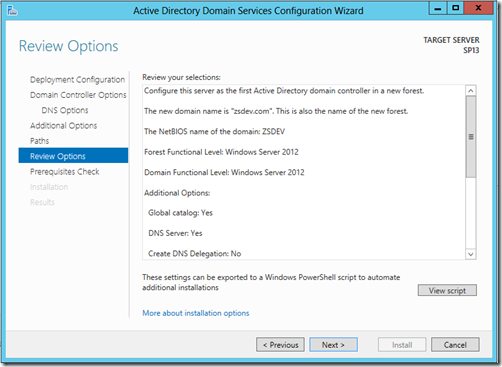The width and height of the screenshot is (502, 367).
Task: Select the DNS Options step
Action: pos(65,110)
